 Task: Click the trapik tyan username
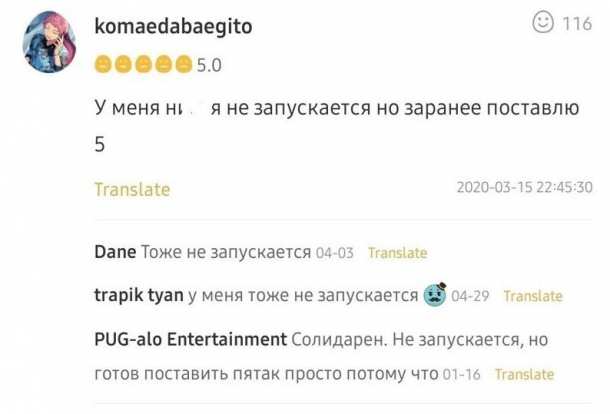pyautogui.click(x=138, y=295)
